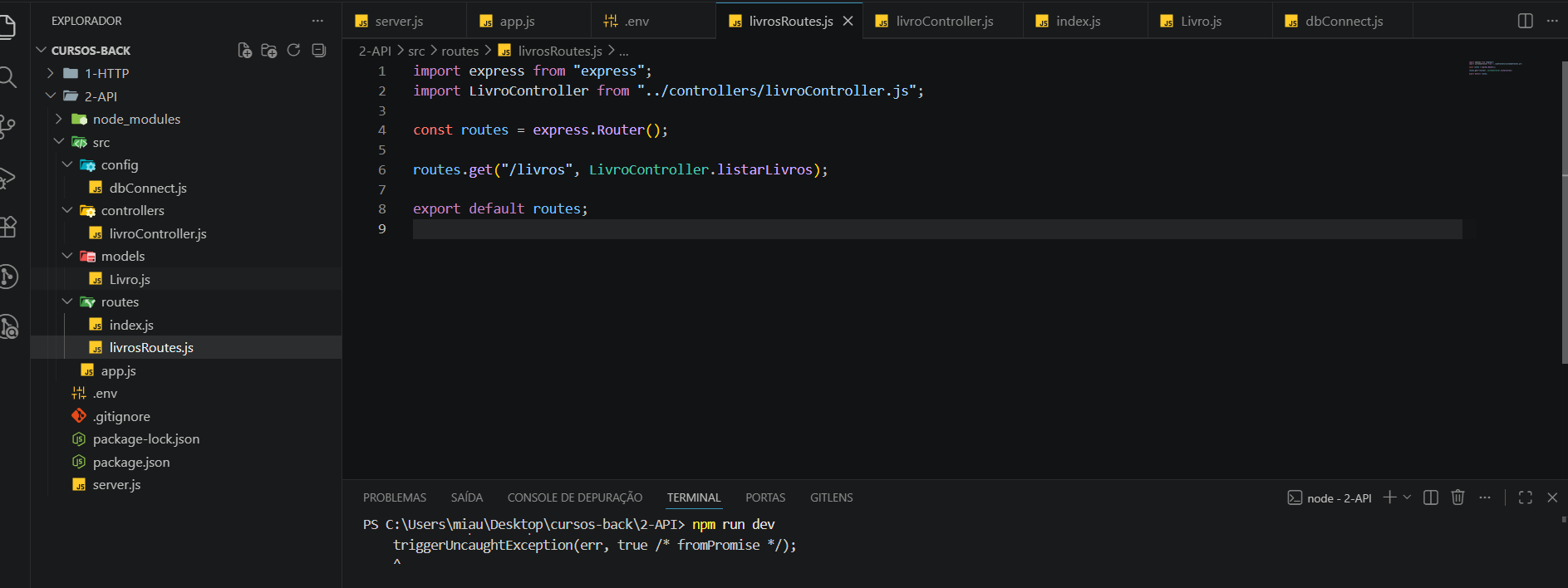Collapse the routes folder

pos(186,301)
